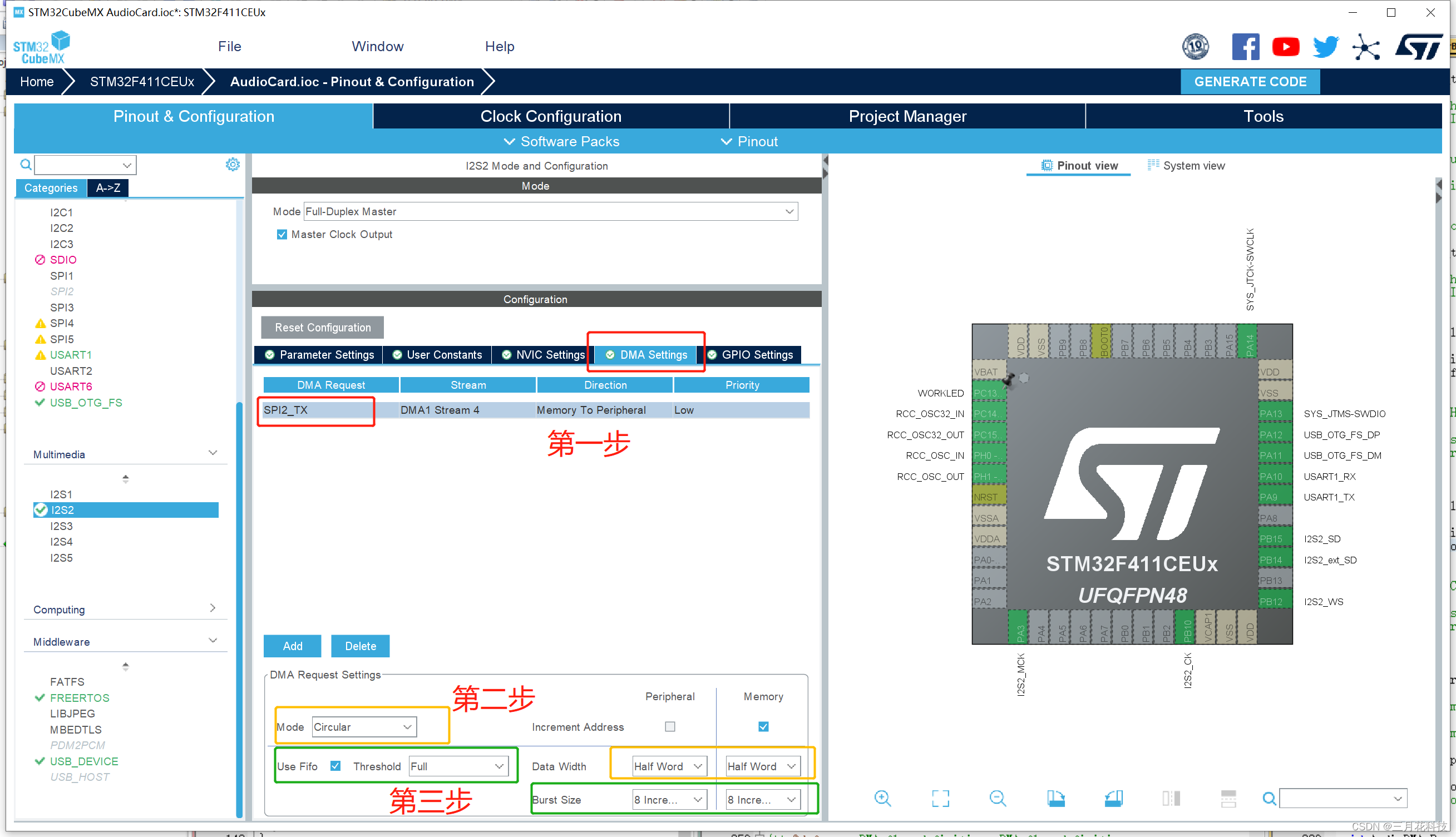Click the zoom out magnifier icon
The height and width of the screenshot is (837, 1456).
998,798
